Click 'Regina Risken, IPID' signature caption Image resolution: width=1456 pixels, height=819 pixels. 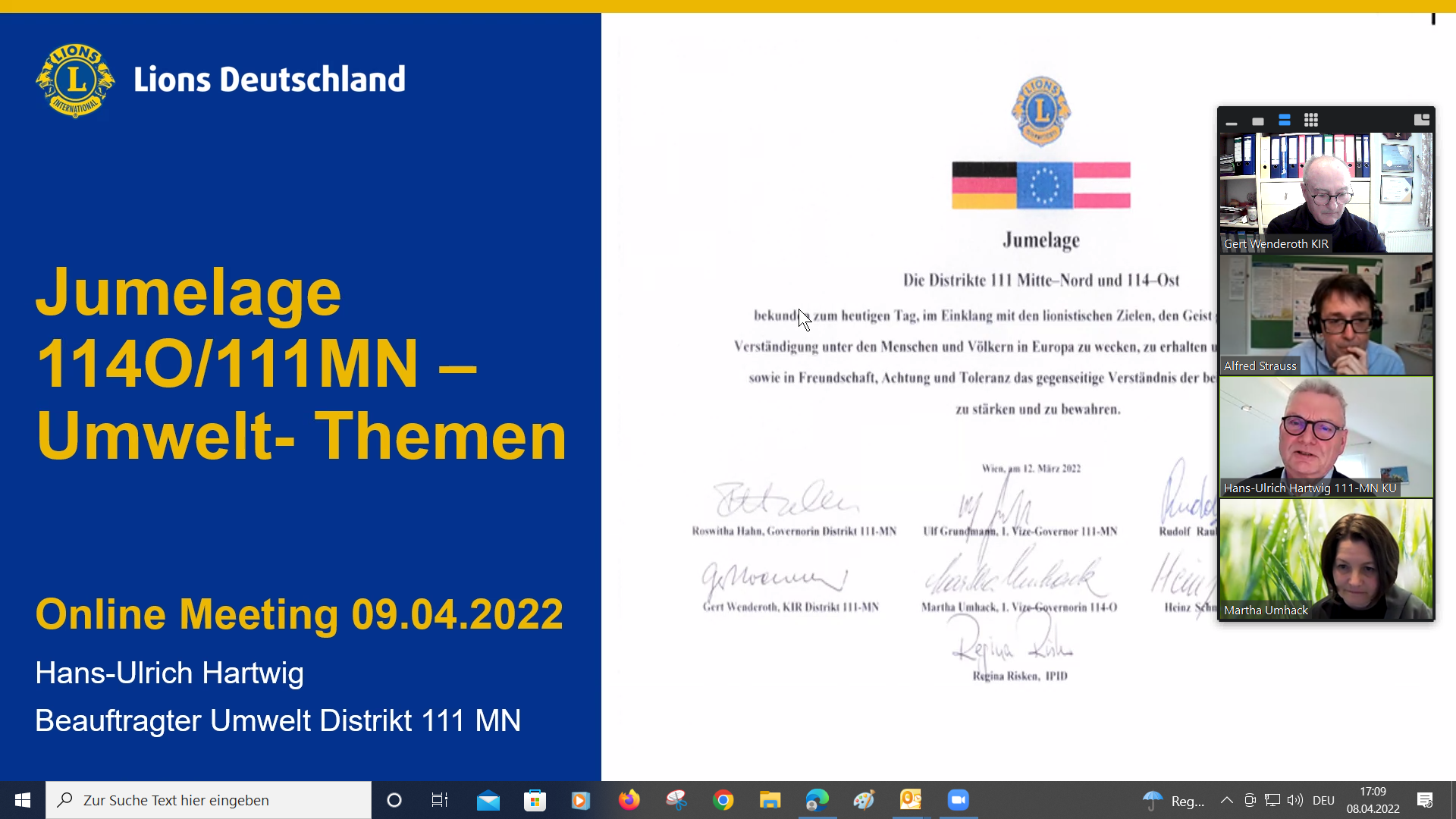click(x=1020, y=676)
